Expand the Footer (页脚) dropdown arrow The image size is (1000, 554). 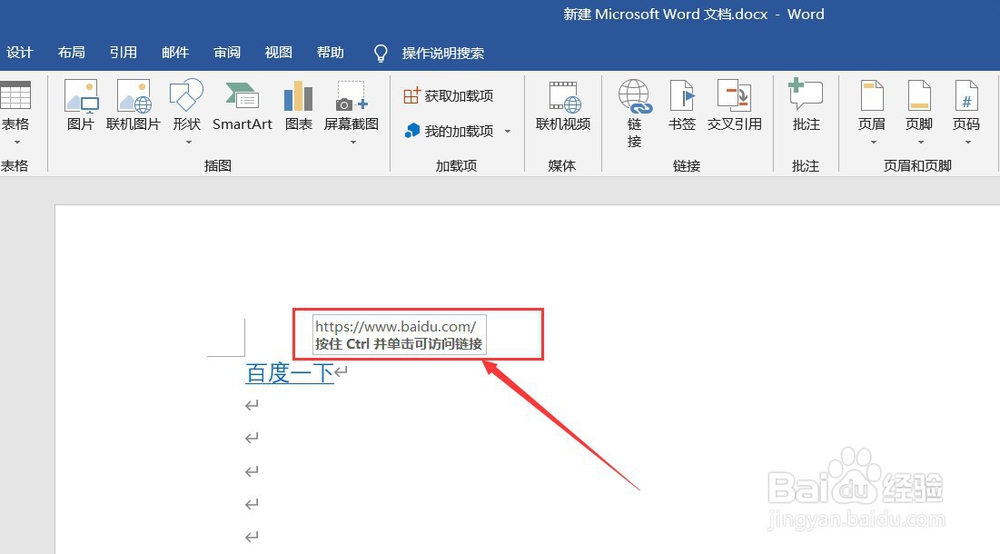point(920,142)
